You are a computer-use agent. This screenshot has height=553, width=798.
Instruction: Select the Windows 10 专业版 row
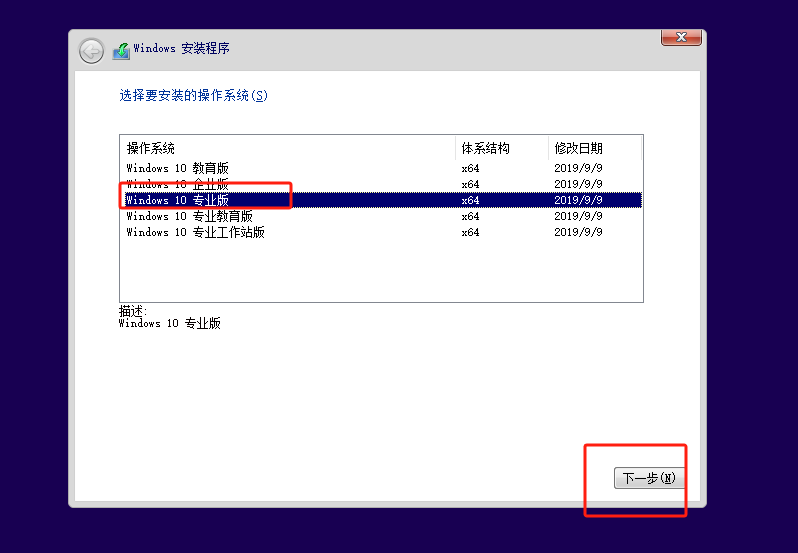(x=381, y=200)
